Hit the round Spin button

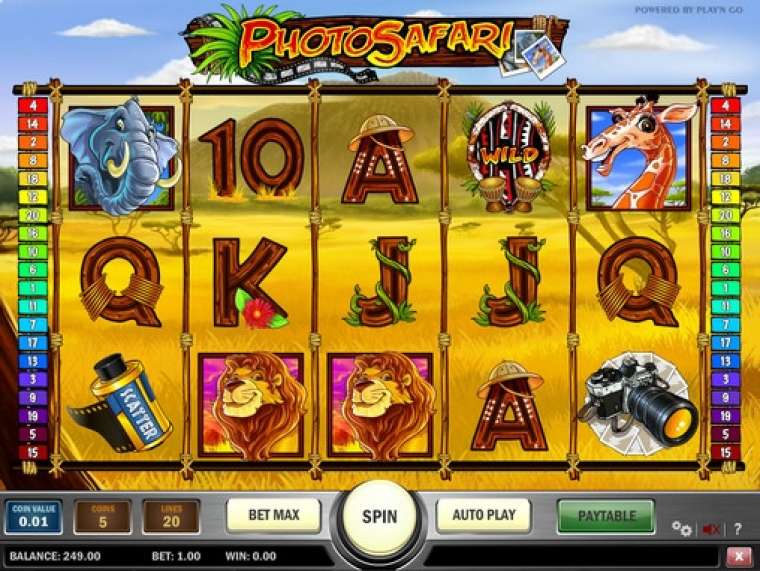[x=380, y=516]
